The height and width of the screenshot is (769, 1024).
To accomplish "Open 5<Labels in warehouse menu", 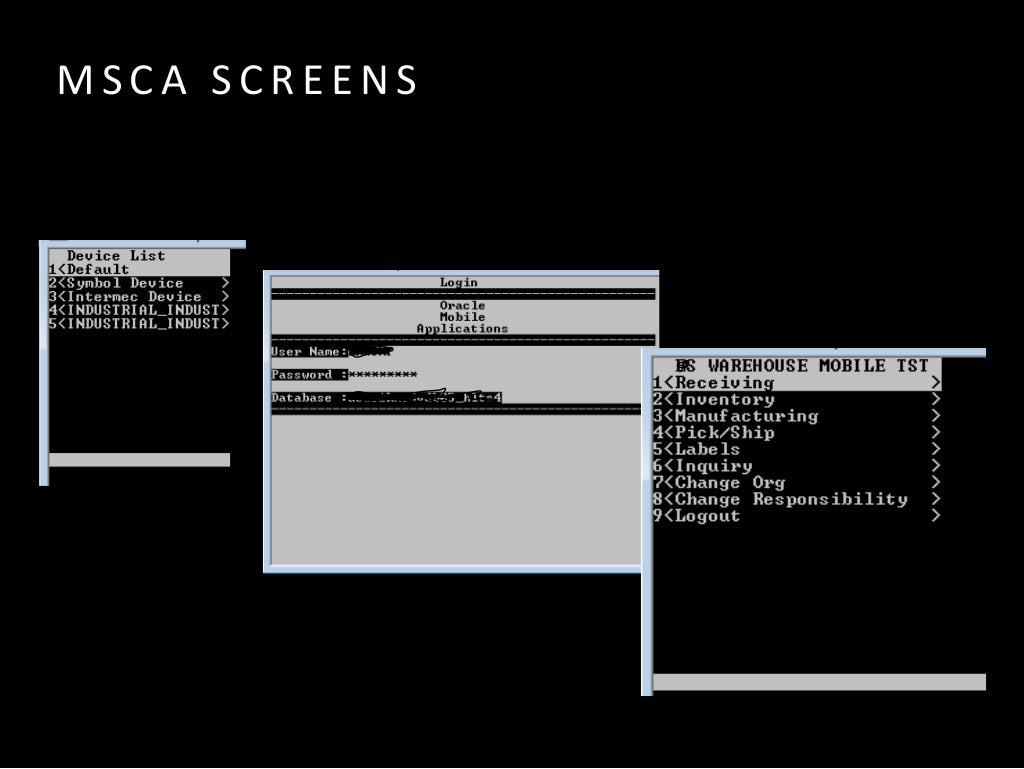I will 797,449.
